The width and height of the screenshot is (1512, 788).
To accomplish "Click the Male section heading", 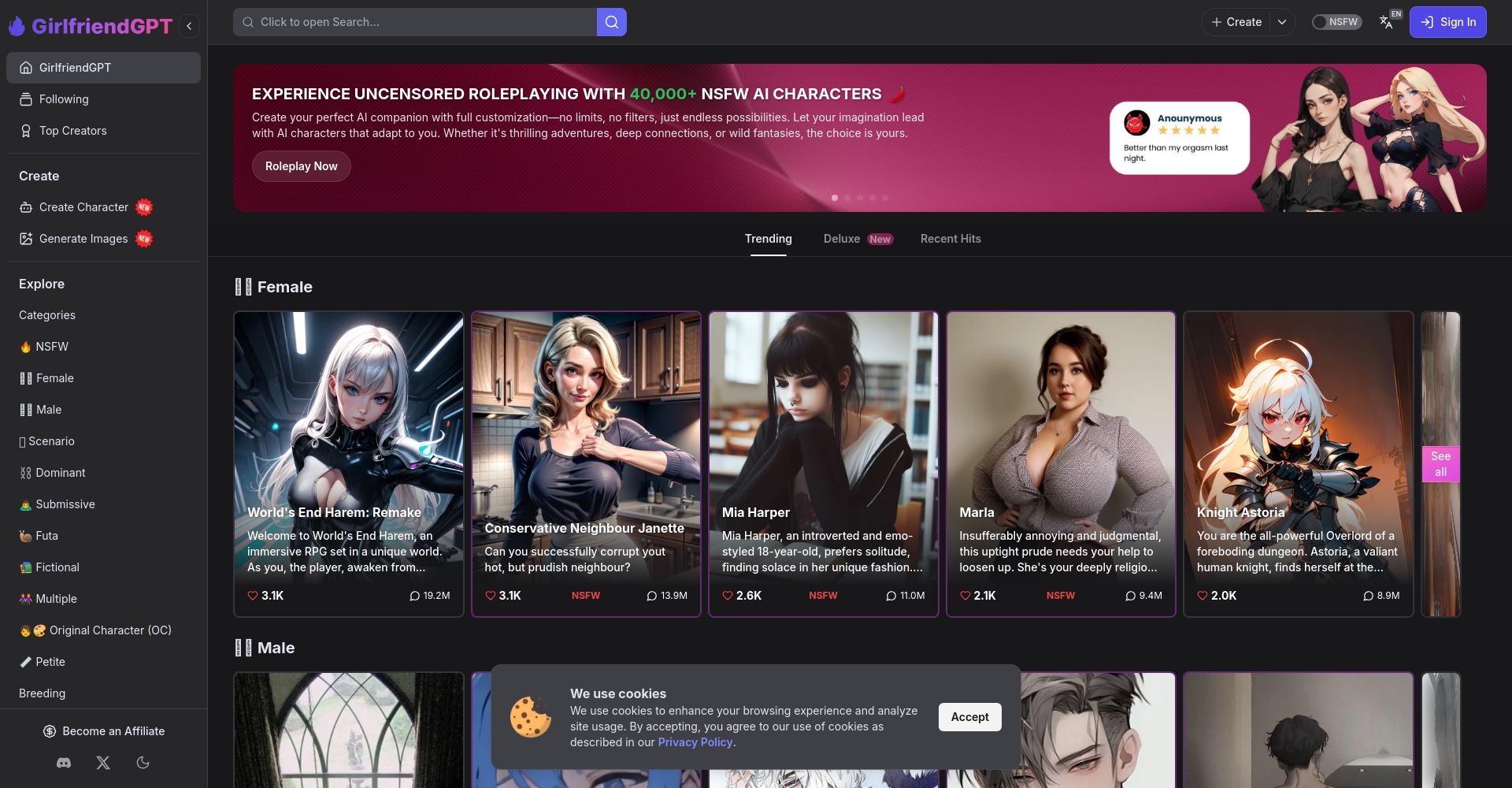I will (265, 648).
